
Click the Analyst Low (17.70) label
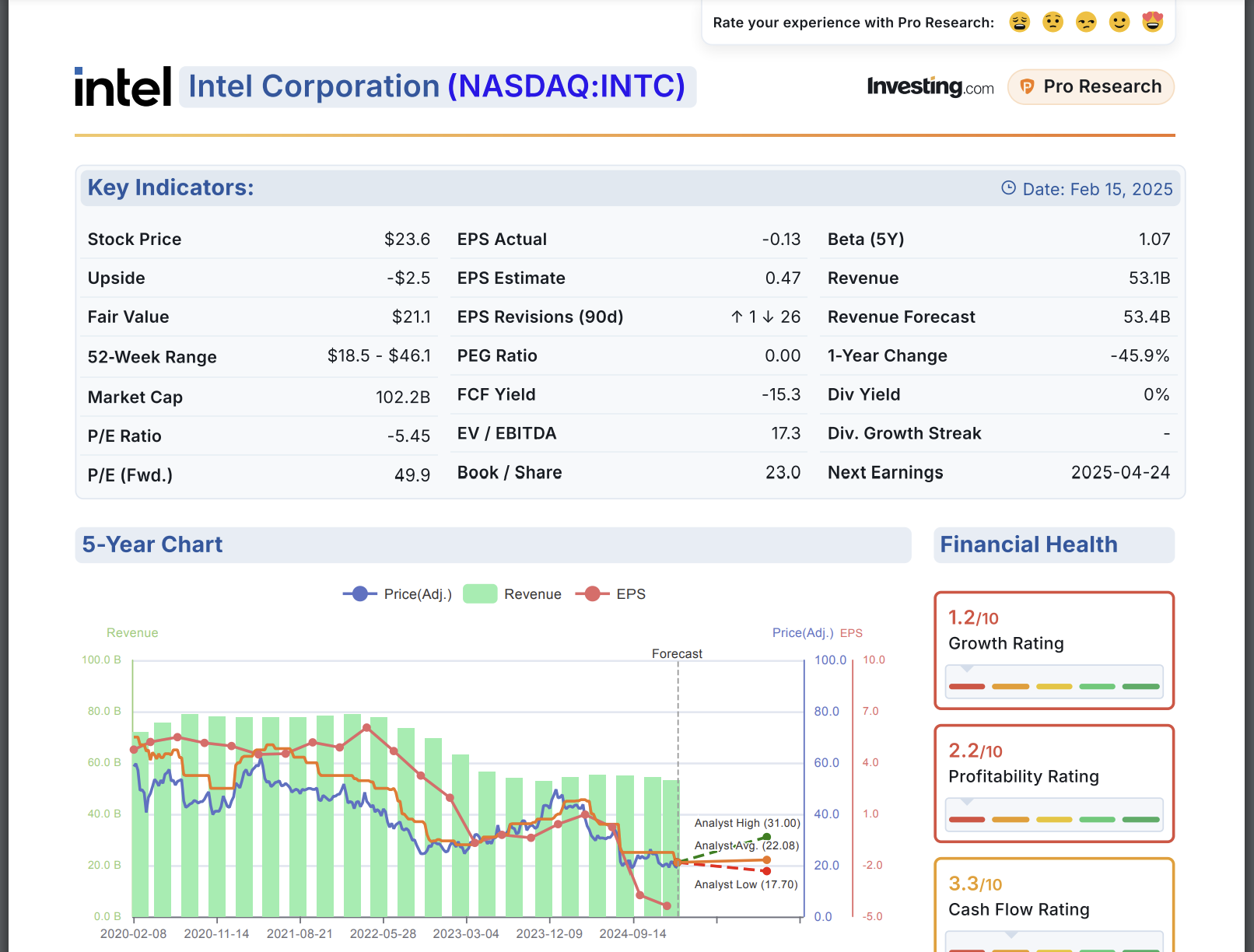tap(746, 884)
